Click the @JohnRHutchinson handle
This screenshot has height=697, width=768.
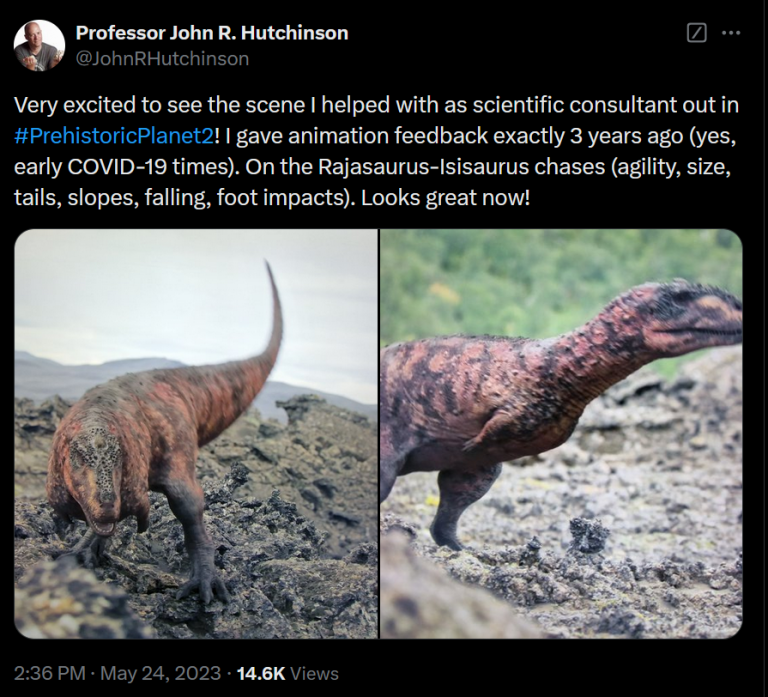pos(162,58)
